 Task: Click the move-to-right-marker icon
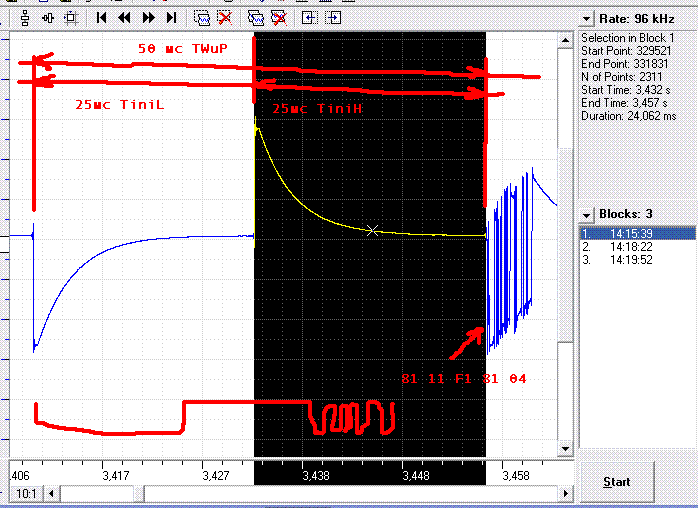[x=333, y=17]
